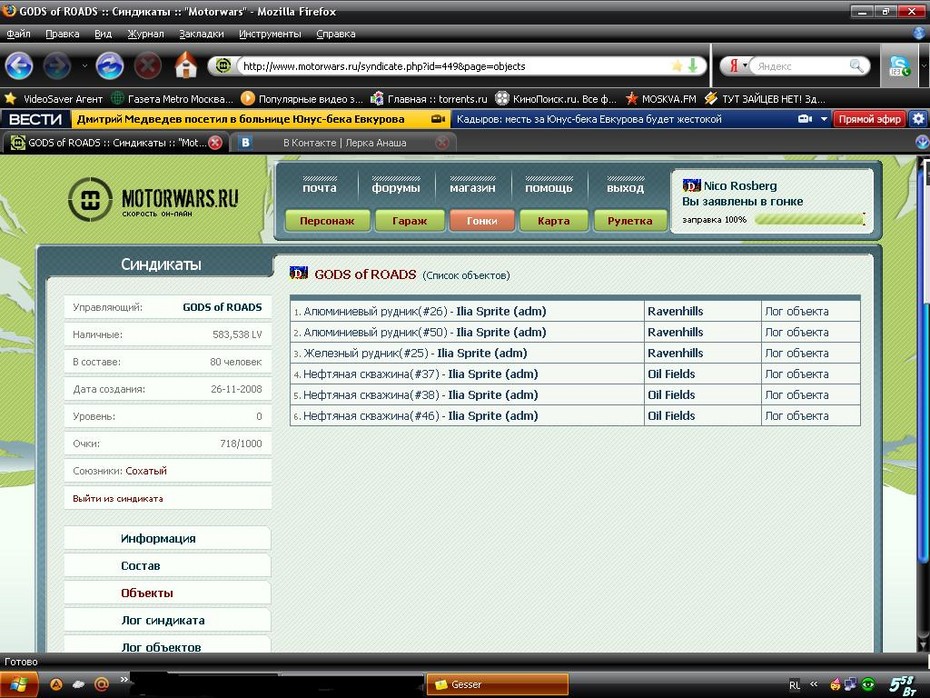Viewport: 930px width, 698px height.
Task: Open the Инструменты menu
Action: (x=270, y=34)
